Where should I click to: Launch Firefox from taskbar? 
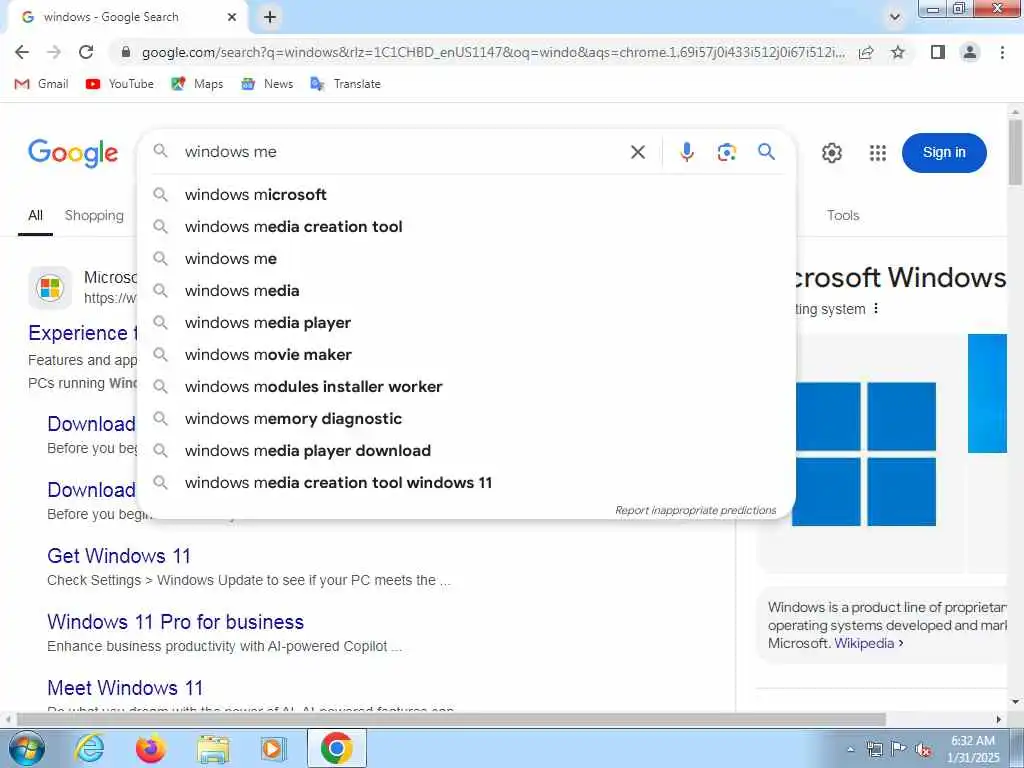(x=151, y=748)
